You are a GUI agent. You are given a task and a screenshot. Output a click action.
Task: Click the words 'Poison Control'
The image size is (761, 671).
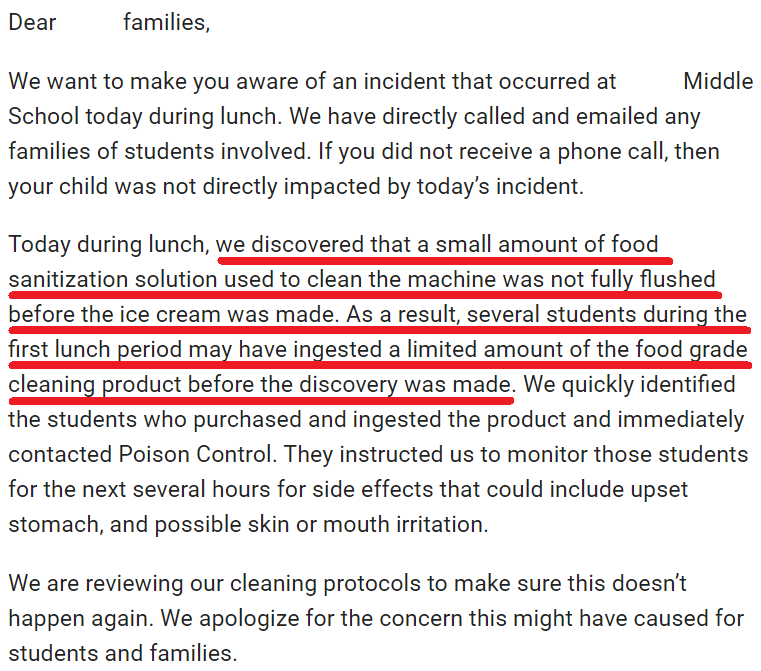tap(195, 455)
